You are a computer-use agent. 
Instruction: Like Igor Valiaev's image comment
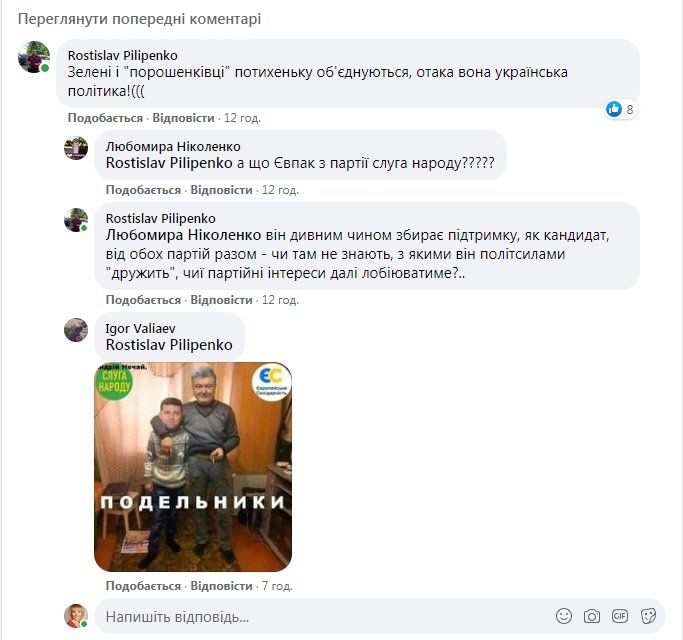coord(143,586)
